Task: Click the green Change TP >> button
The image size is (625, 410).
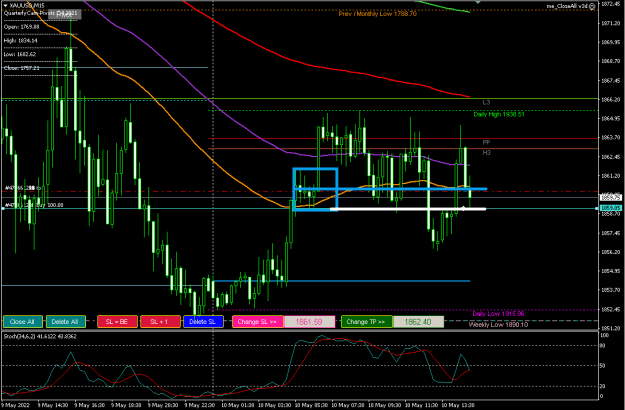Action: click(x=367, y=322)
